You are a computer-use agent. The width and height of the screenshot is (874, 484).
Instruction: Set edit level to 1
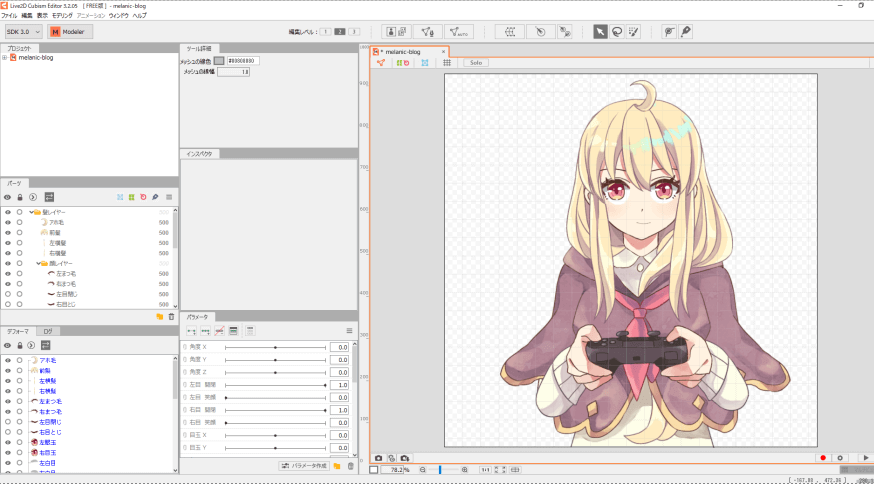coord(326,32)
